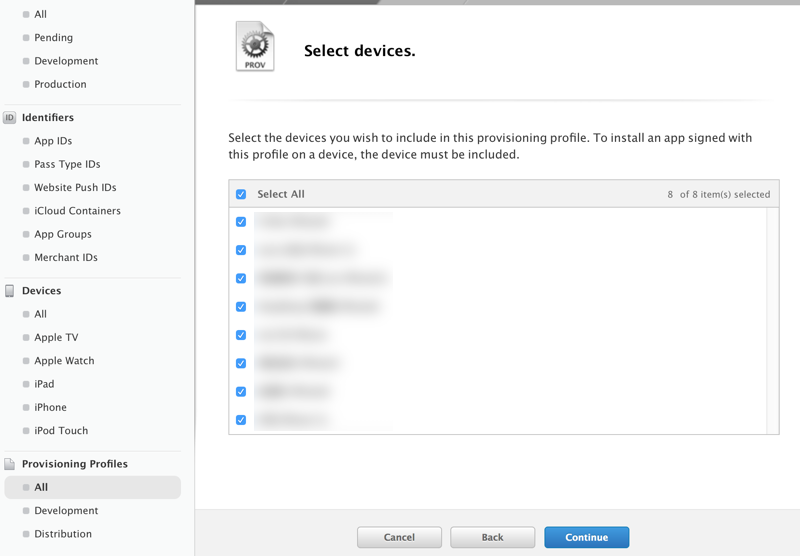
Task: Cancel the provisioning profile setup
Action: 399,537
